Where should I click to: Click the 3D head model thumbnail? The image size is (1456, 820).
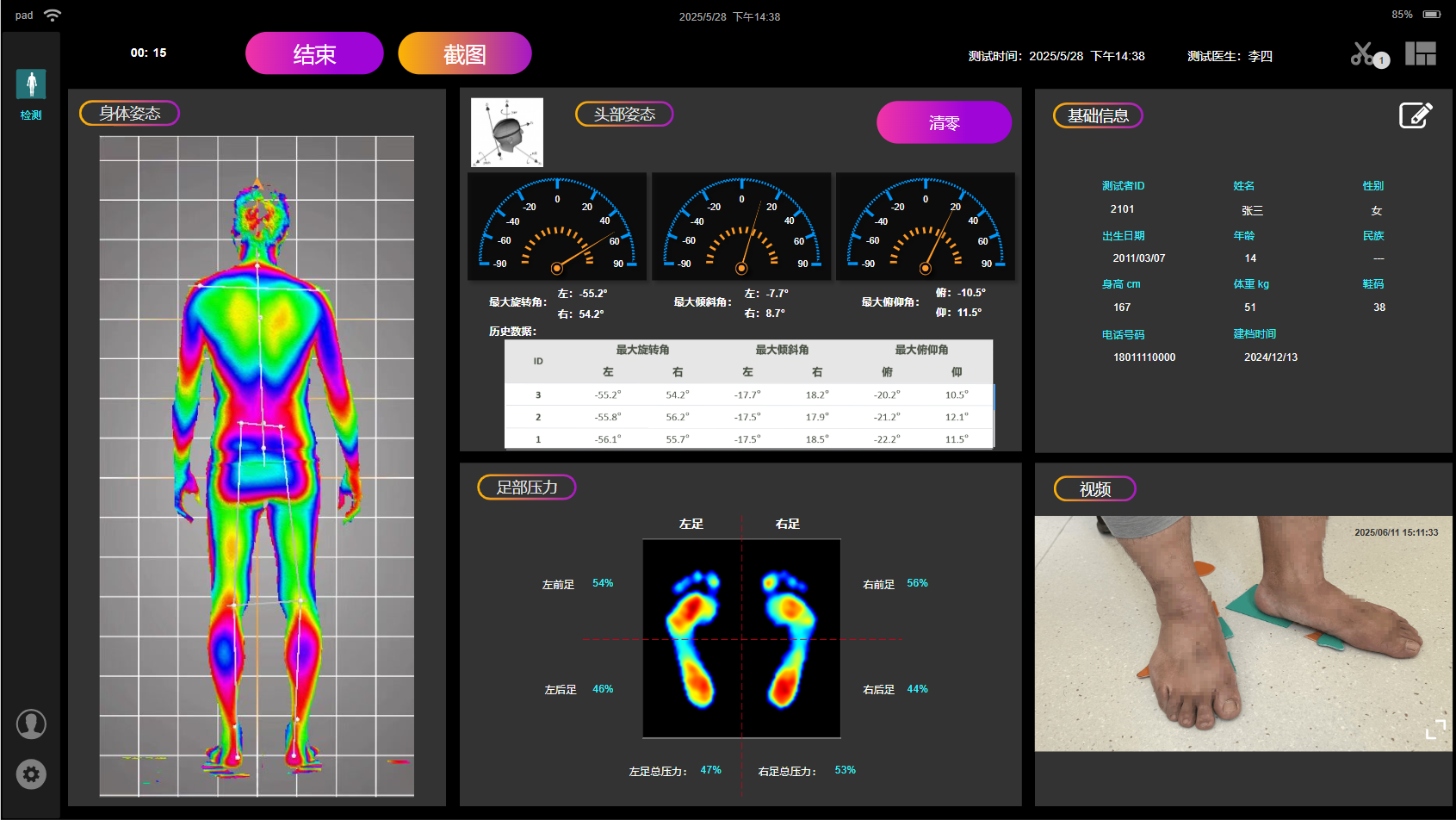tap(507, 133)
